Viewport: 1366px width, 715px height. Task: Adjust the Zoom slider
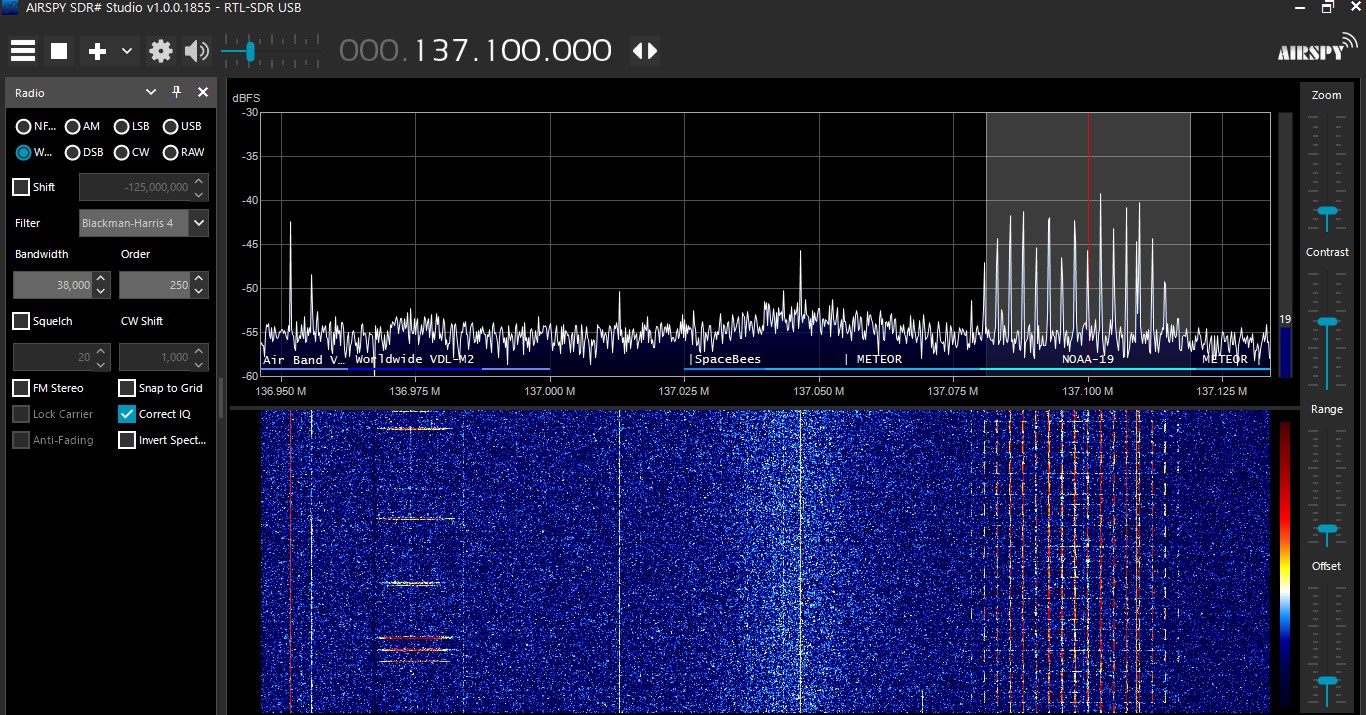coord(1327,211)
